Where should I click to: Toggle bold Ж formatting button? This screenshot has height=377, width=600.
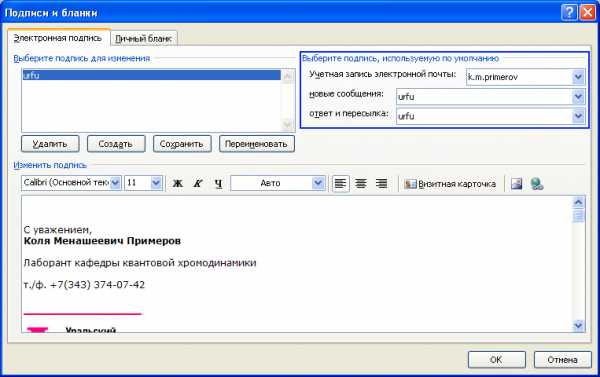(178, 183)
